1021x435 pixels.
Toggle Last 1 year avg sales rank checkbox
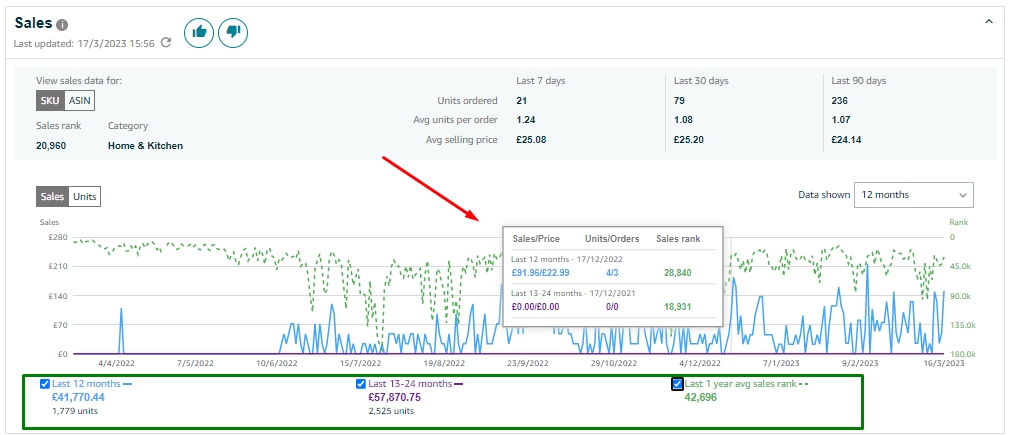(678, 384)
